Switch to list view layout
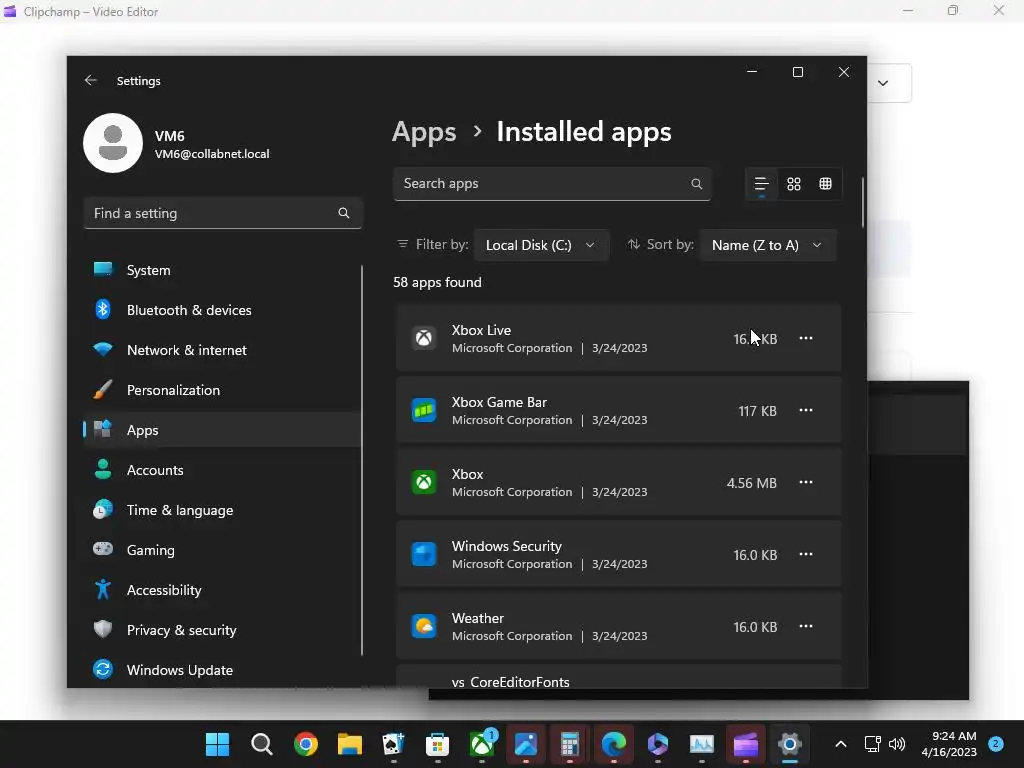The width and height of the screenshot is (1024, 768). click(761, 184)
